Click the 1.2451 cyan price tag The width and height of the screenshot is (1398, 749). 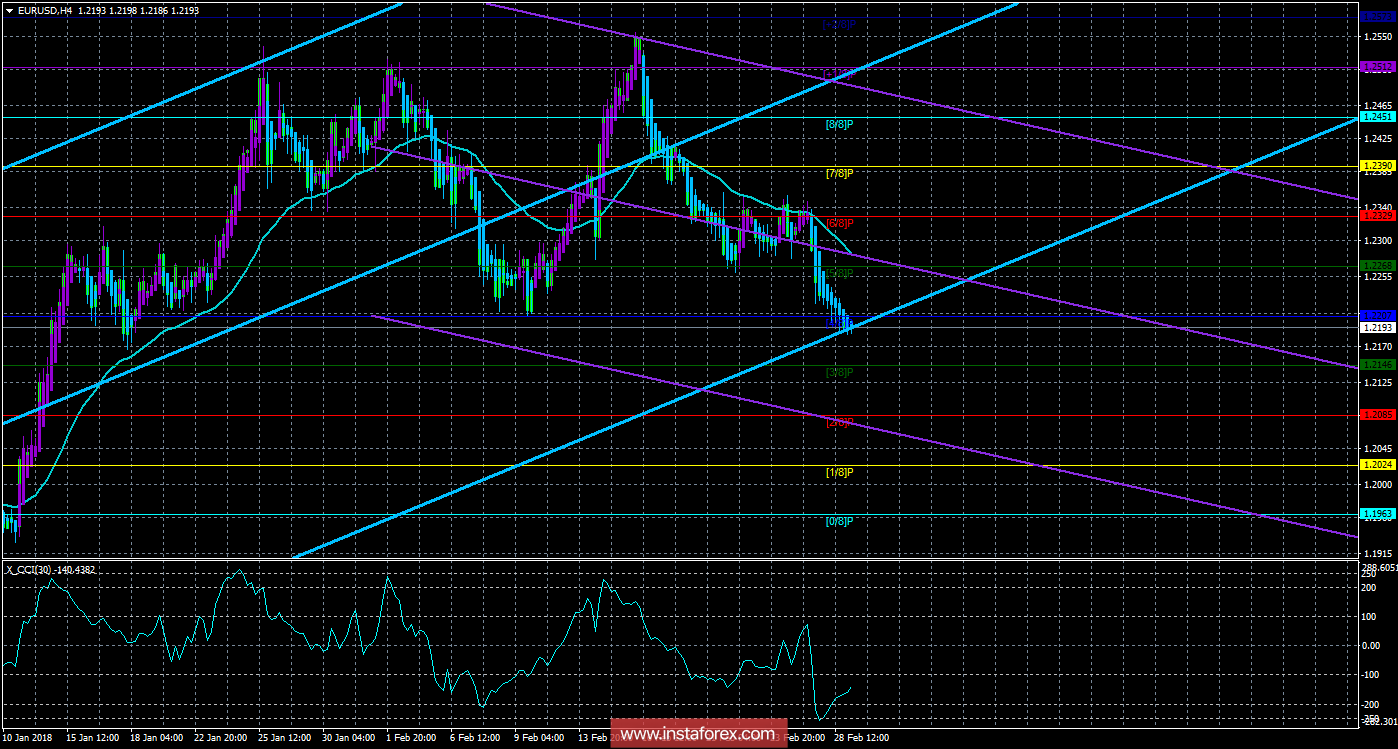pos(1377,117)
